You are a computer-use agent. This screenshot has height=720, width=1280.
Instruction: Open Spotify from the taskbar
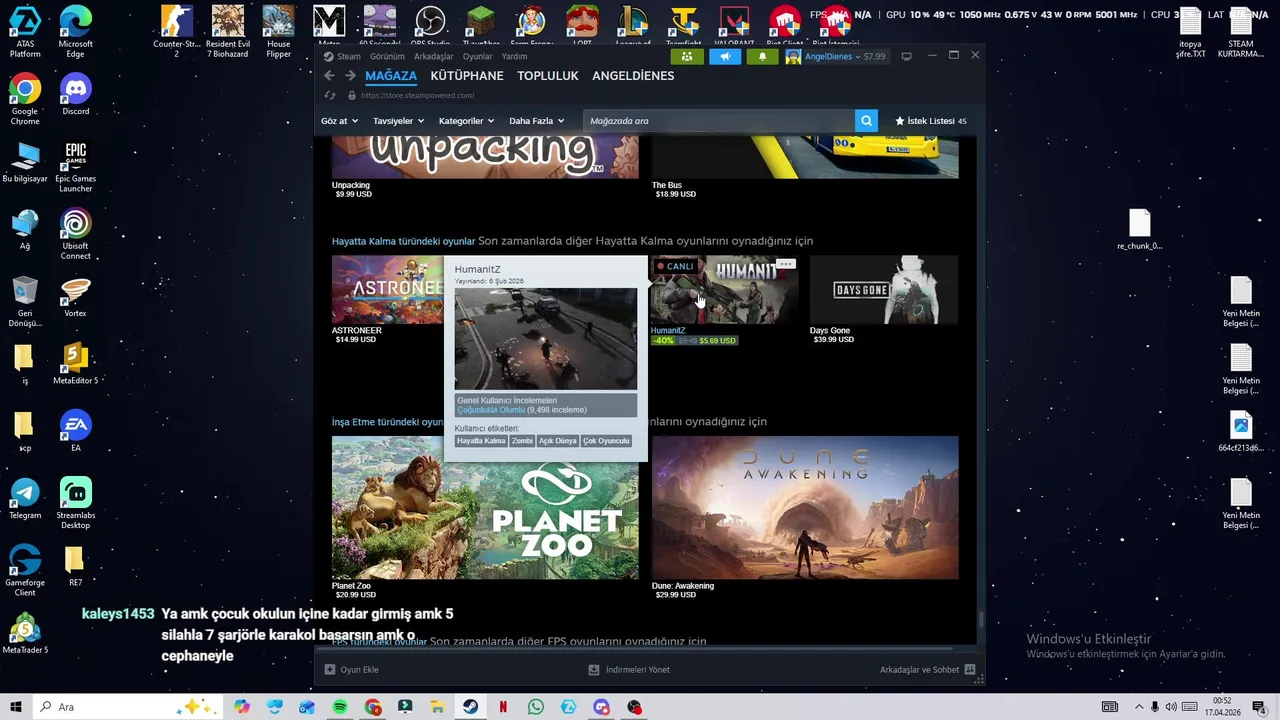340,707
